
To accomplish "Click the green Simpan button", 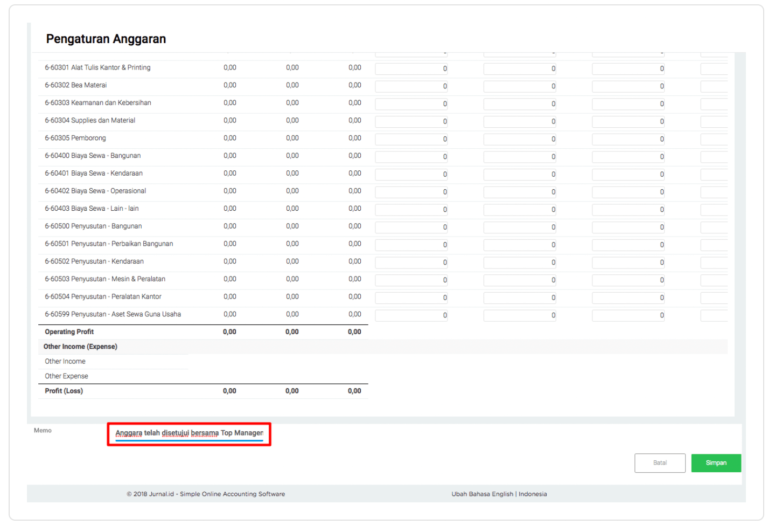I will (715, 463).
